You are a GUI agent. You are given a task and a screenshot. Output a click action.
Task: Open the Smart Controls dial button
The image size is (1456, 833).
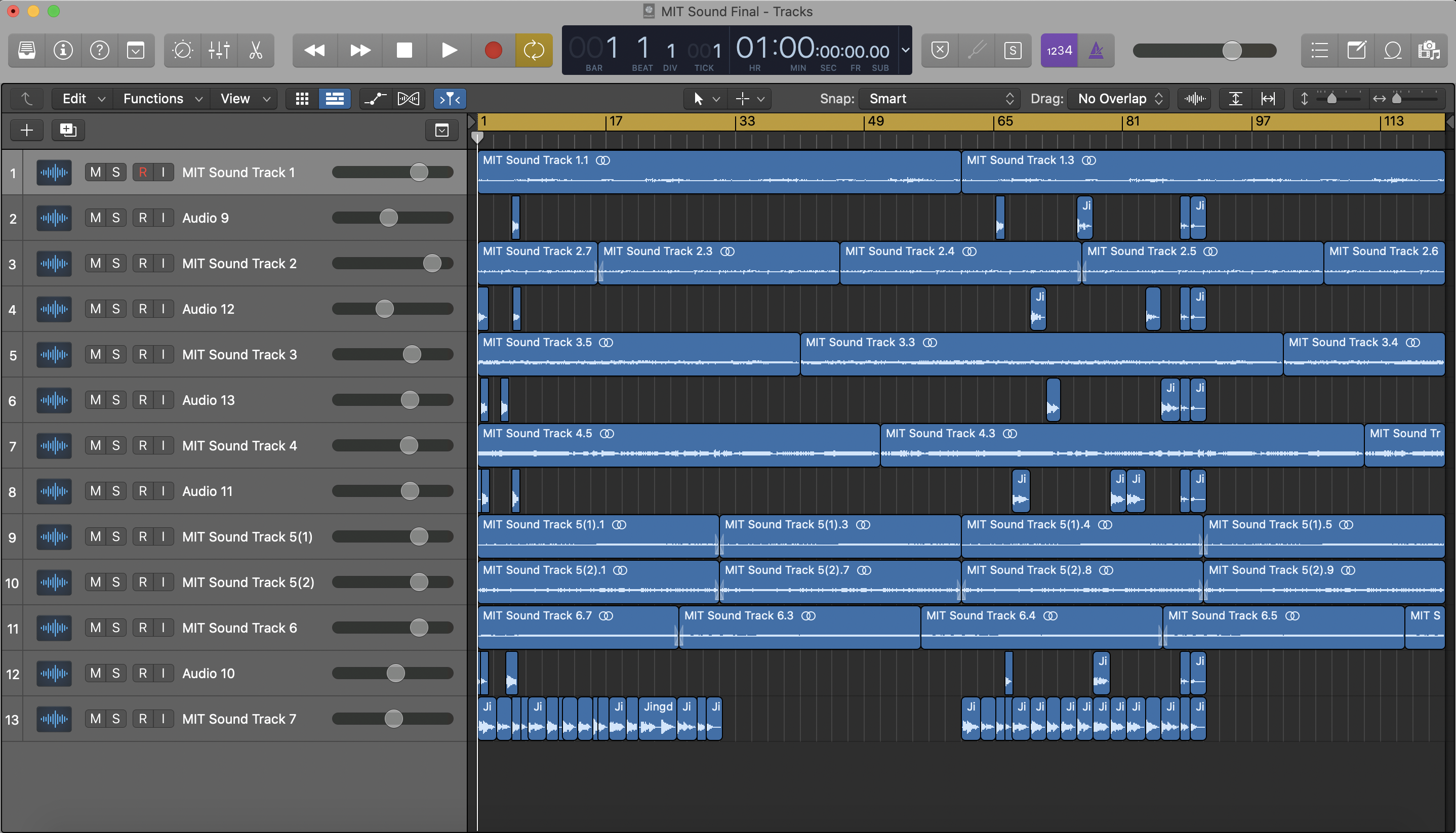coord(183,50)
